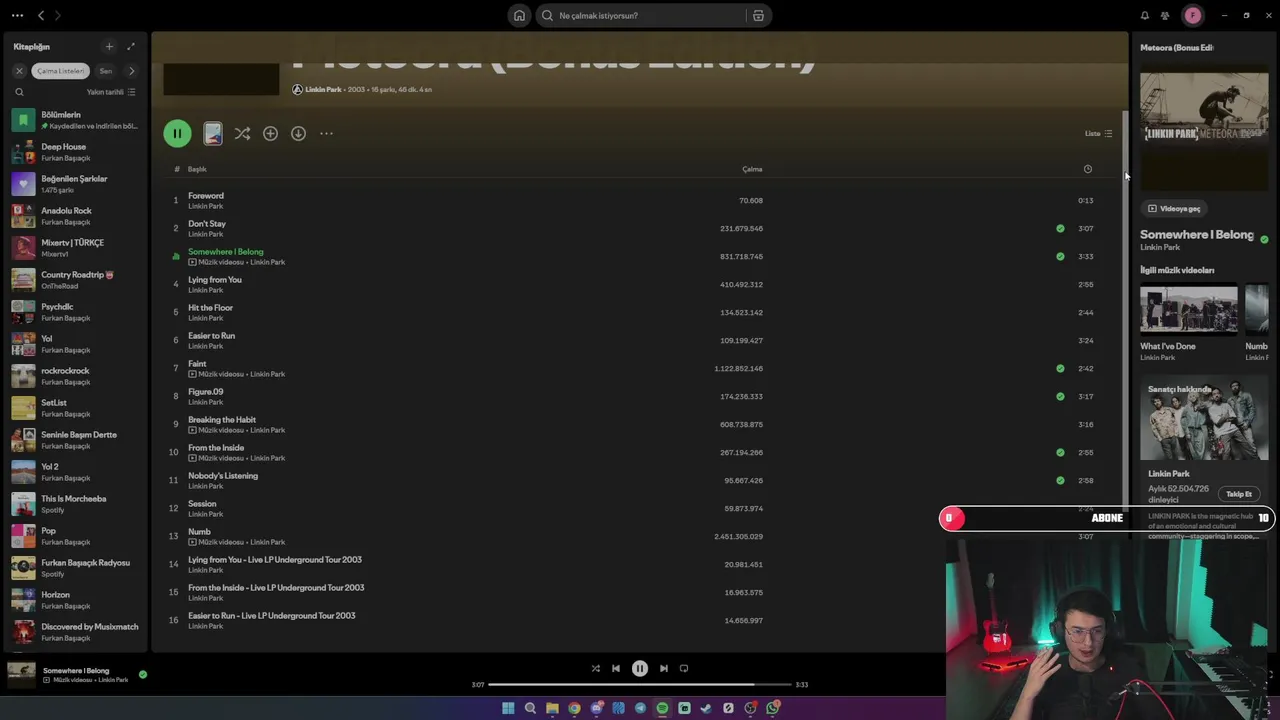Toggle saved check in bottom now-playing bar
This screenshot has height=720, width=1280.
coord(142,674)
